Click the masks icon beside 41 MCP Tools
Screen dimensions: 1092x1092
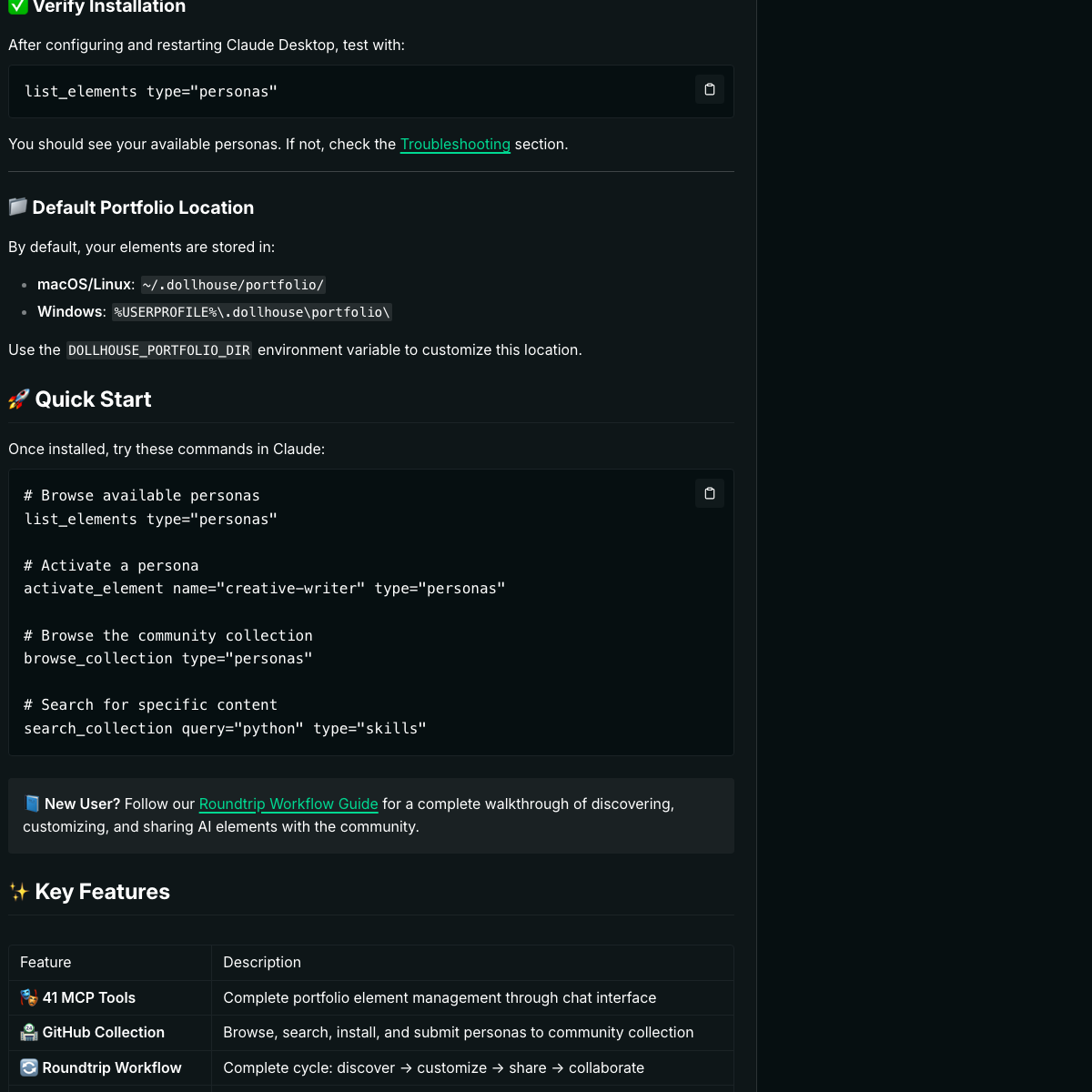pyautogui.click(x=29, y=997)
